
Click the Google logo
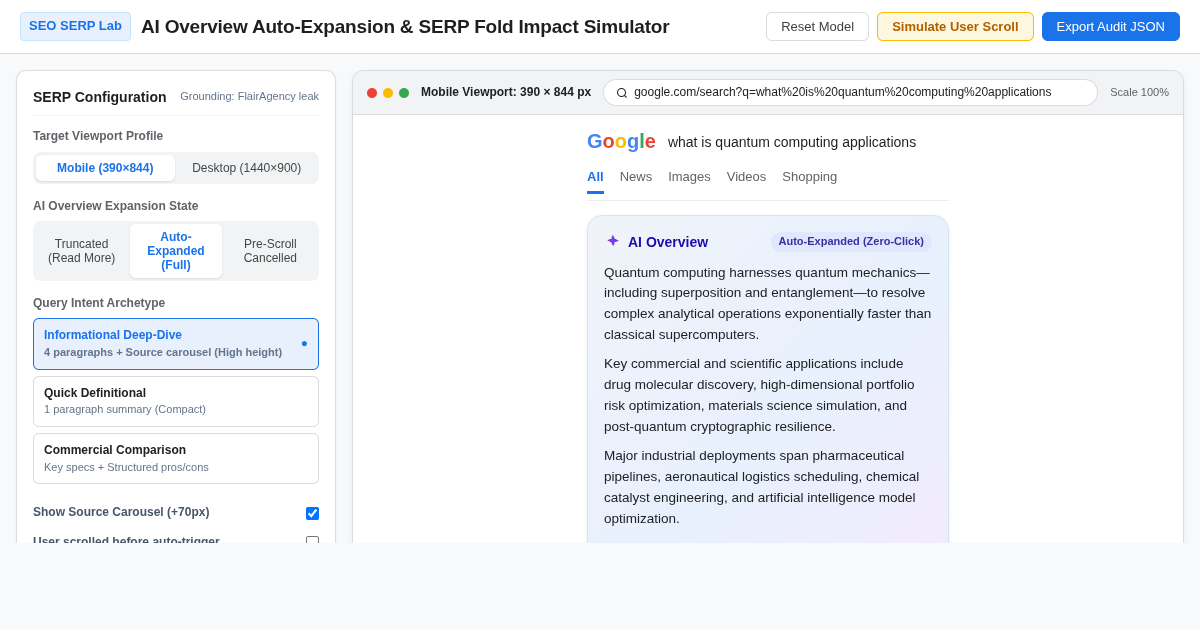click(621, 141)
